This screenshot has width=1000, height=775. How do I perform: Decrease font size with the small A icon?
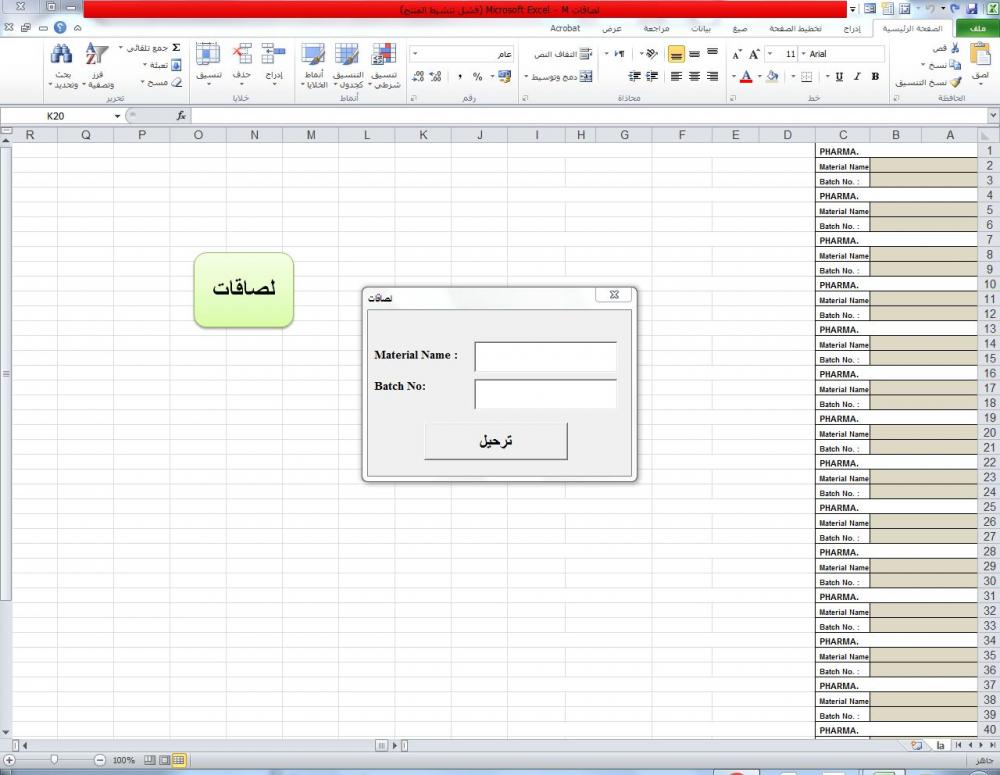[x=737, y=55]
